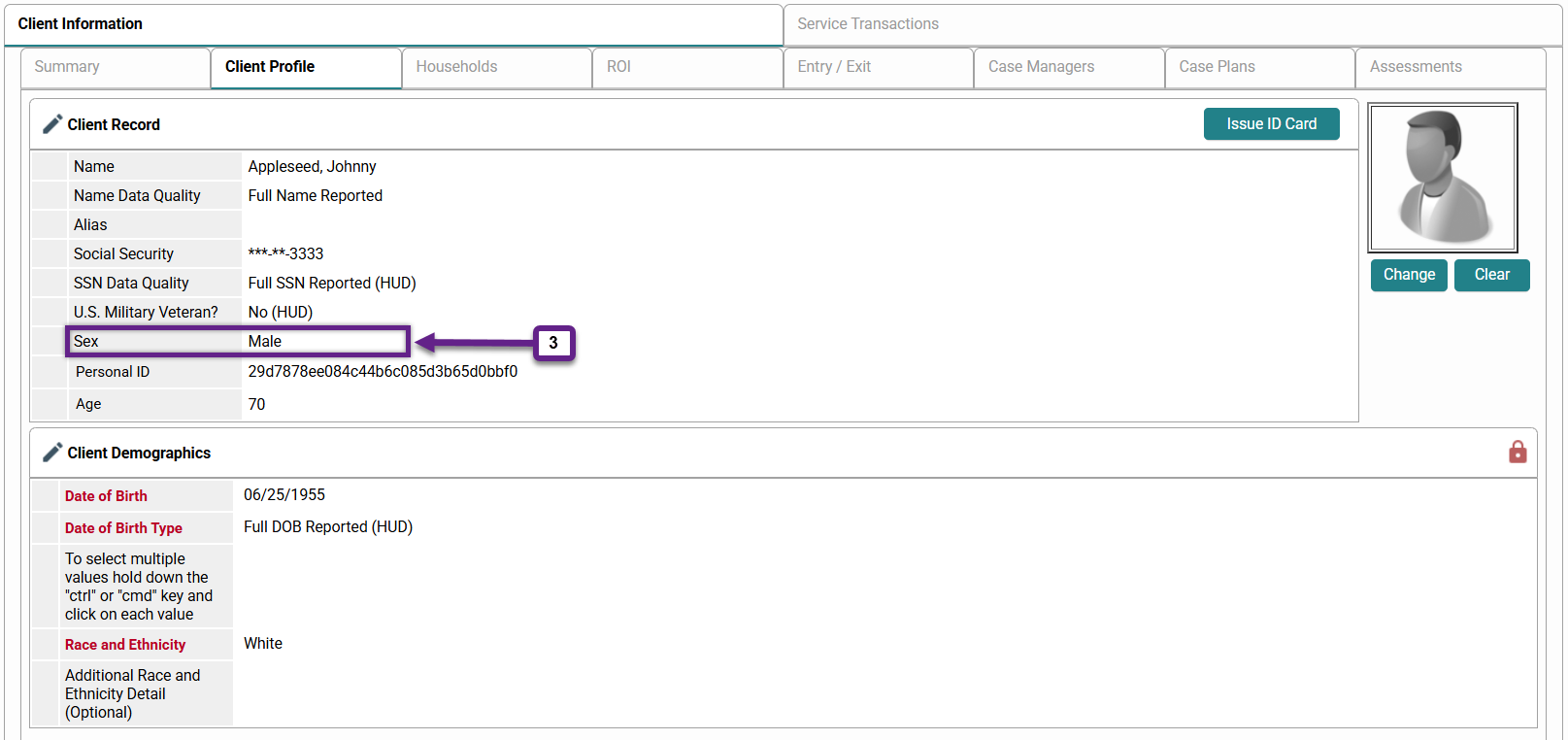This screenshot has width=1568, height=740.
Task: Select the Case Managers tab
Action: click(1041, 67)
